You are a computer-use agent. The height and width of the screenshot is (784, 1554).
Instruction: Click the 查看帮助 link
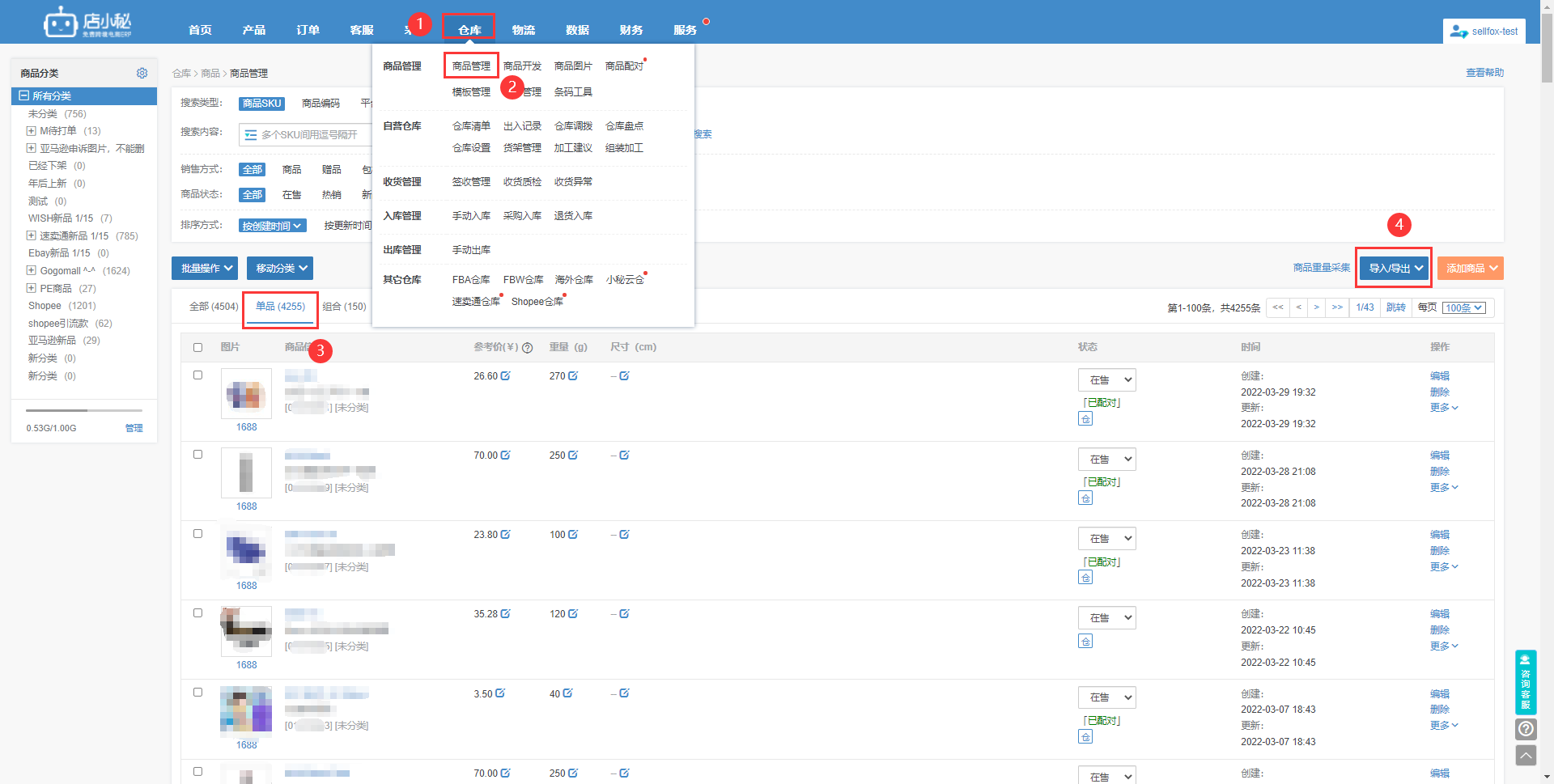pos(1484,73)
